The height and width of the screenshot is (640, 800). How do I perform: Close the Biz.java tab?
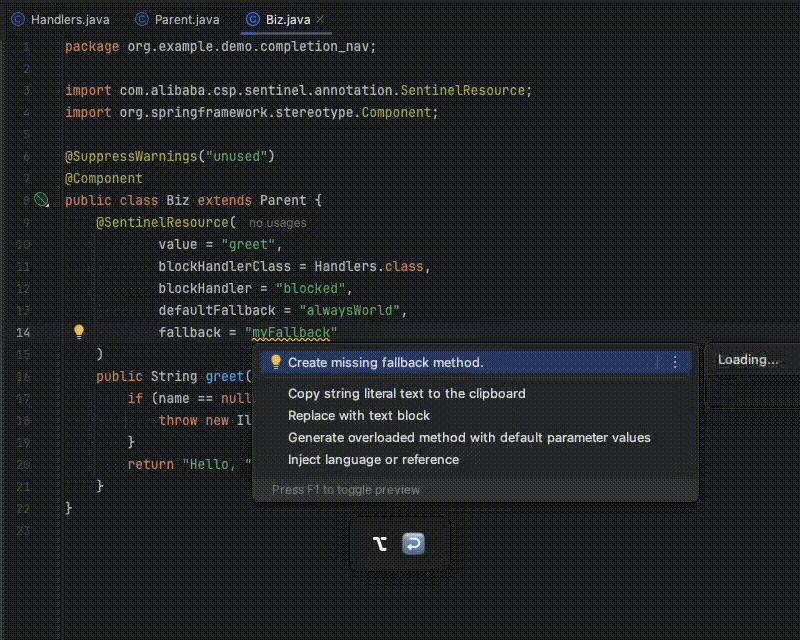coord(320,19)
